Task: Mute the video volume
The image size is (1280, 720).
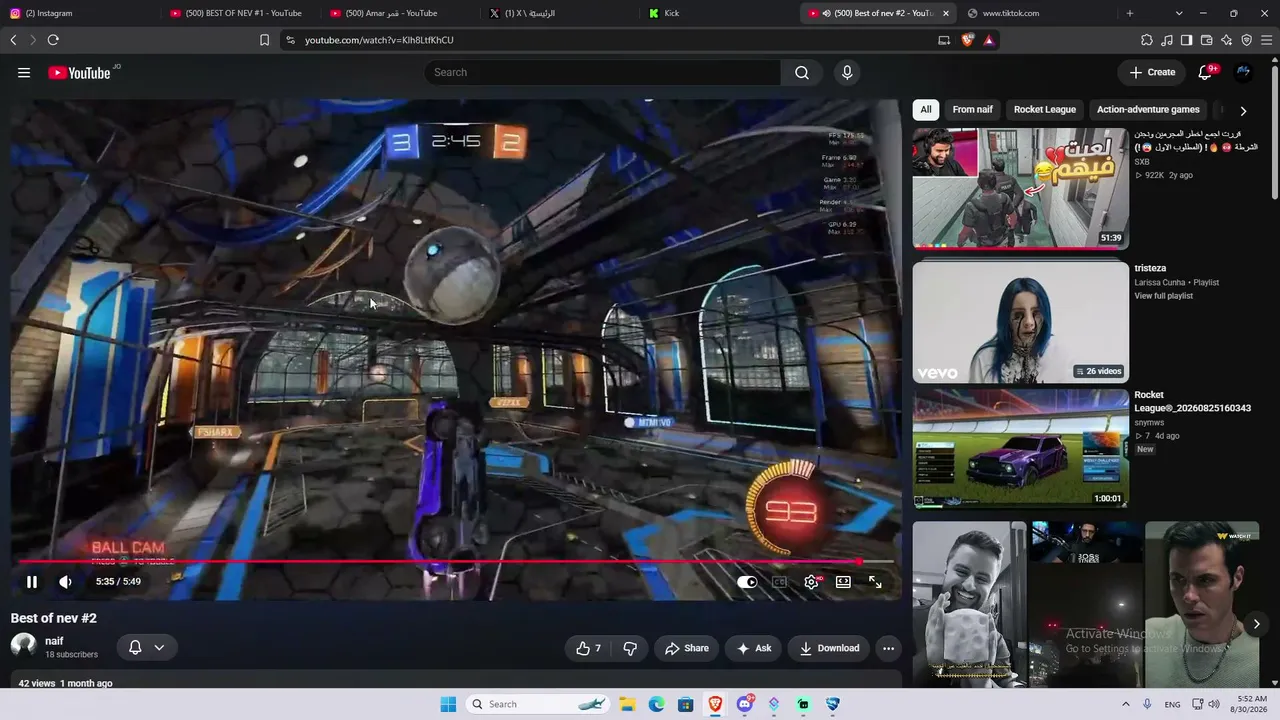Action: (x=65, y=581)
